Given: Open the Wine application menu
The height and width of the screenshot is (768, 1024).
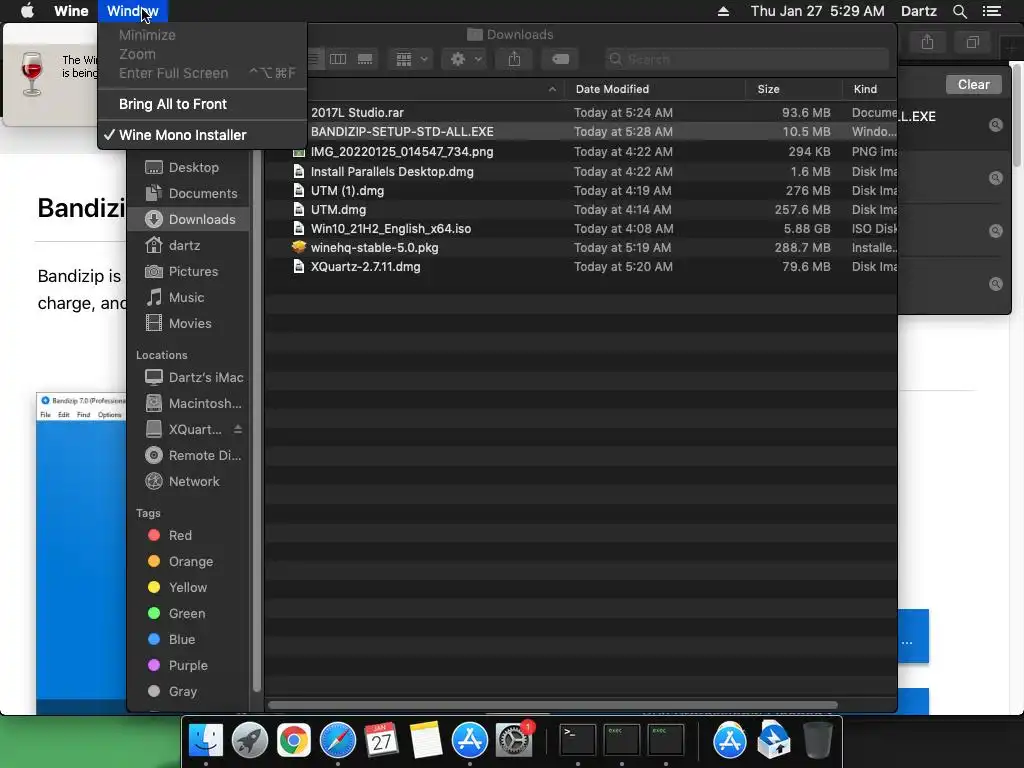Looking at the screenshot, I should (71, 11).
